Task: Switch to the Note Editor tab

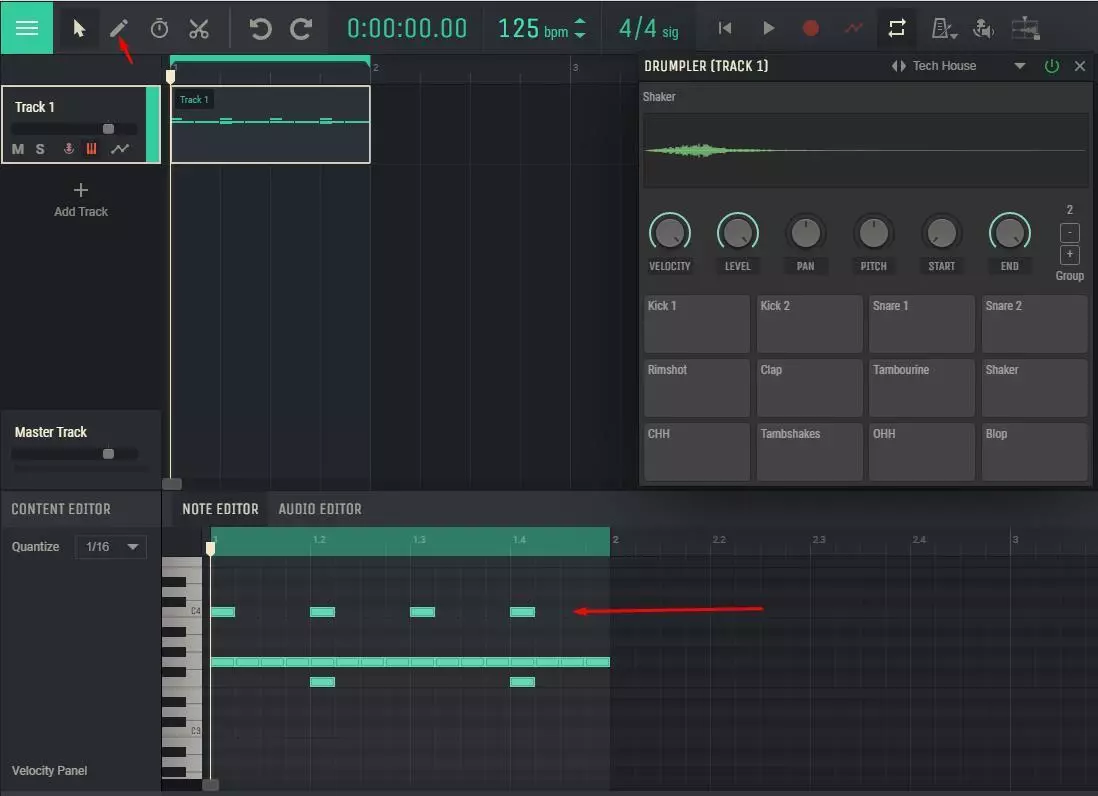Action: [x=220, y=509]
